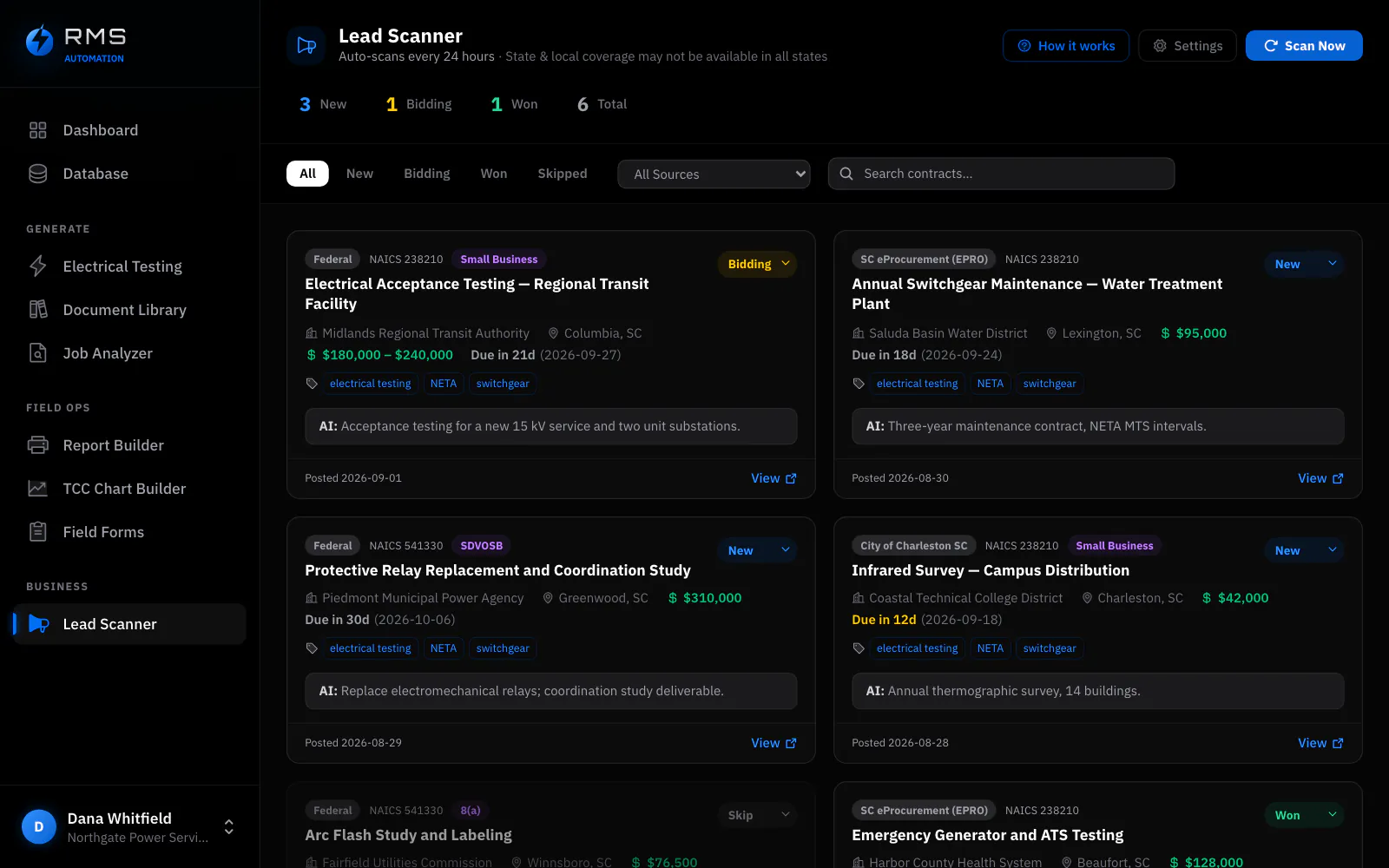Show the Skipped filter tab
Screen dimensions: 1389x868
563,174
